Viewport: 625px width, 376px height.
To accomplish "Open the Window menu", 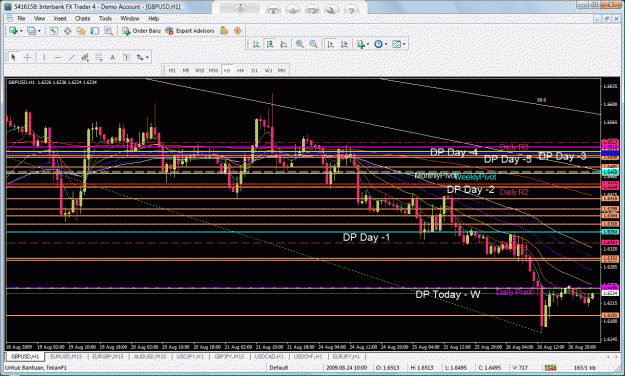I will coord(130,18).
